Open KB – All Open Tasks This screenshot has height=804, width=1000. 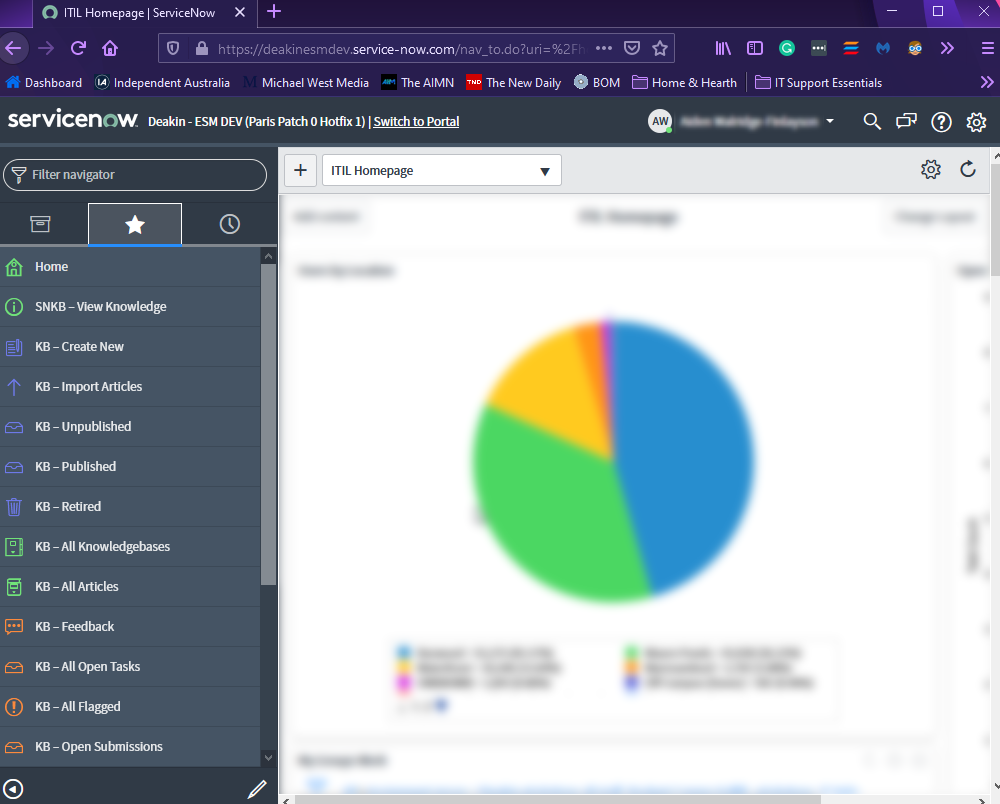130,667
